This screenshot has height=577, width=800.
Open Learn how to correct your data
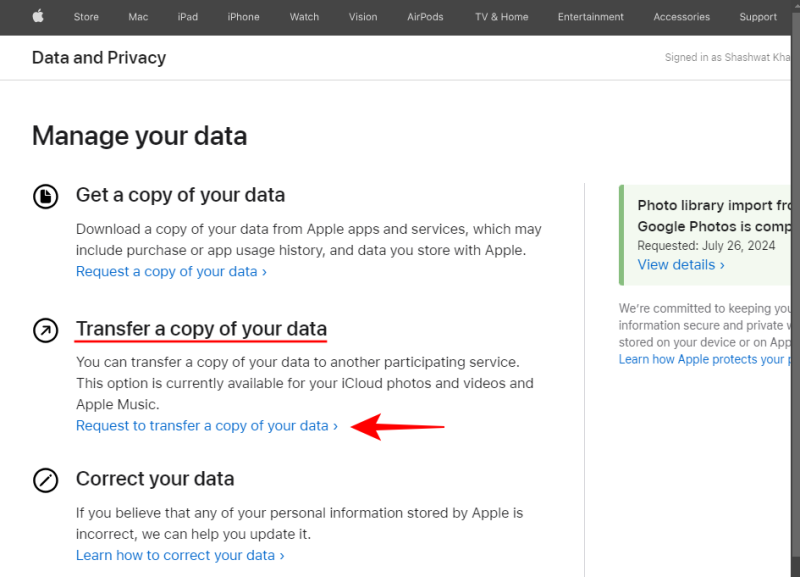pyautogui.click(x=180, y=555)
